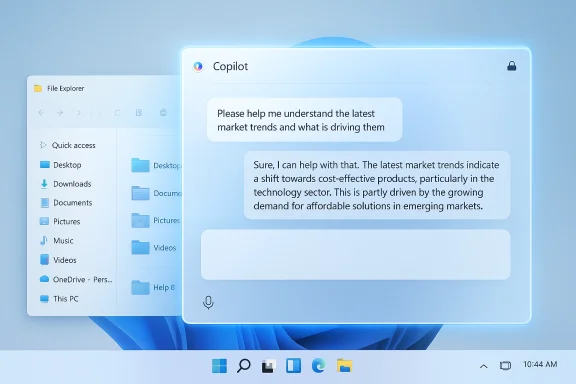This screenshot has height=384, width=576.
Task: Click the 10:44 AM taskbar clock
Action: tap(540, 364)
